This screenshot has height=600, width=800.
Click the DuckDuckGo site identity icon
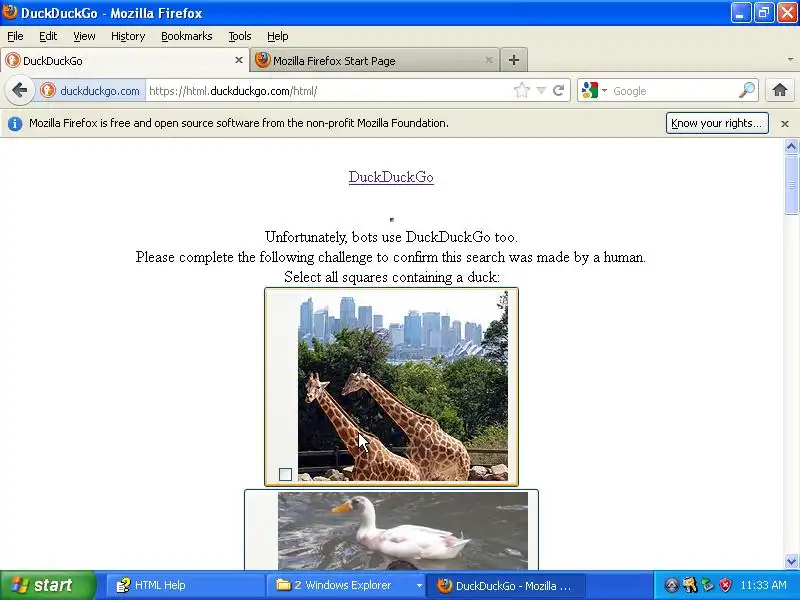click(47, 91)
